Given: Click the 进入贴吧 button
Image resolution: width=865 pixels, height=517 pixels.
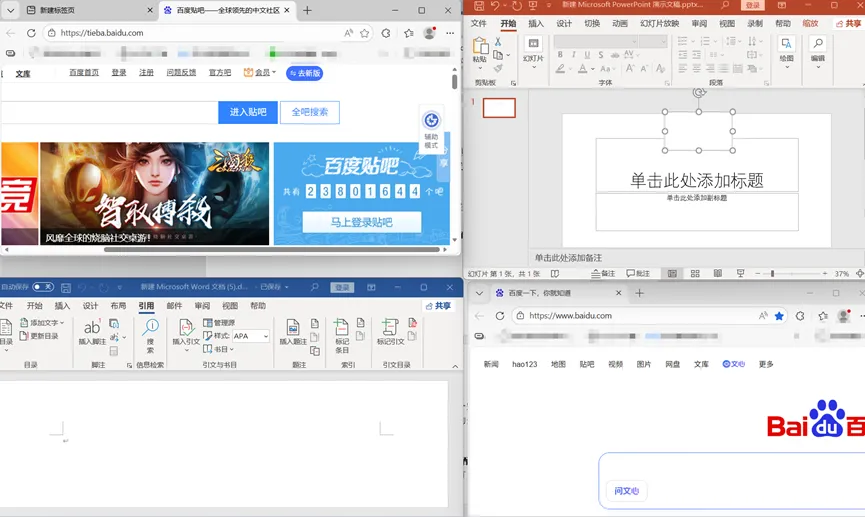Looking at the screenshot, I should pyautogui.click(x=248, y=112).
